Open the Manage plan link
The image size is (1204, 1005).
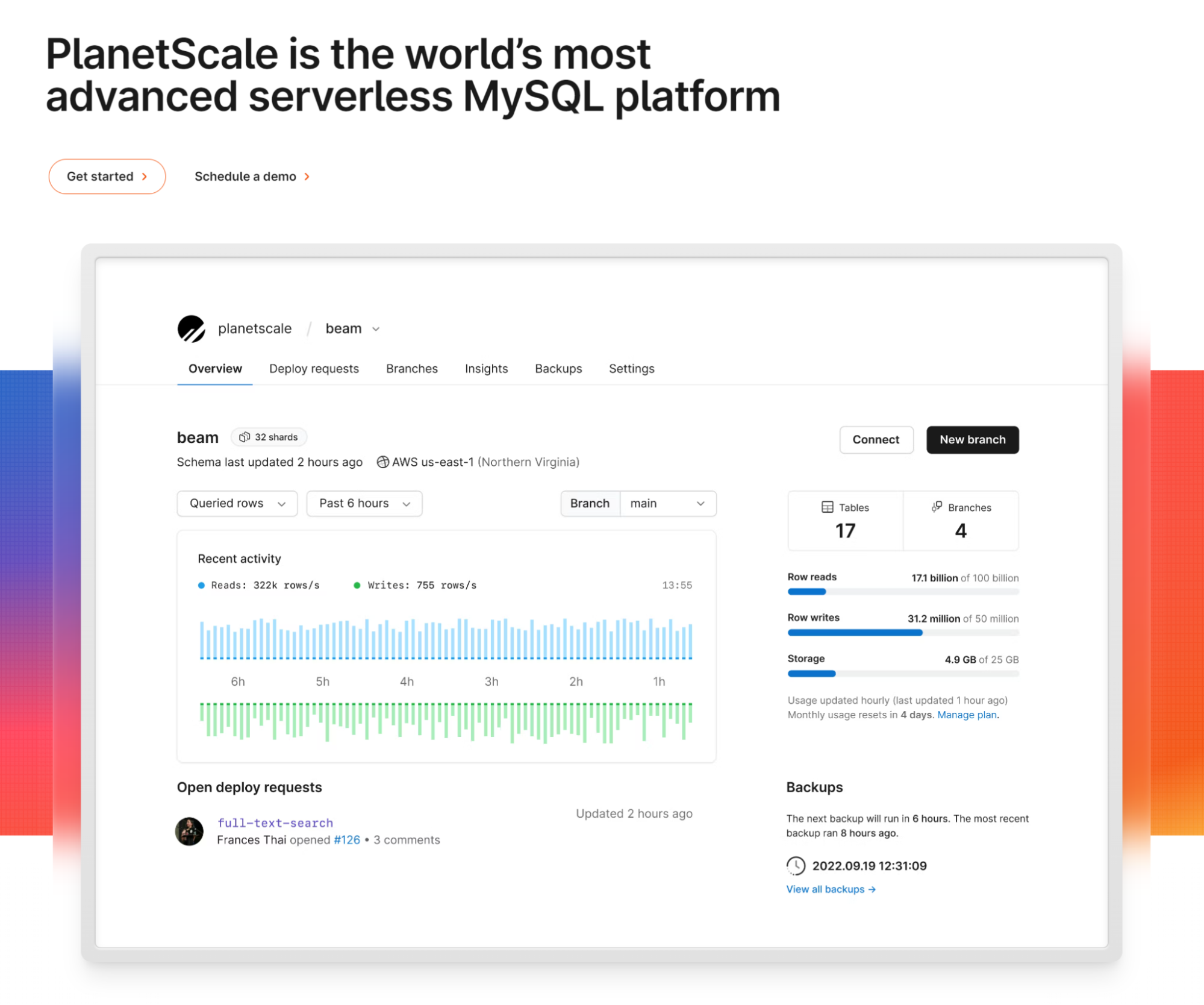point(967,715)
